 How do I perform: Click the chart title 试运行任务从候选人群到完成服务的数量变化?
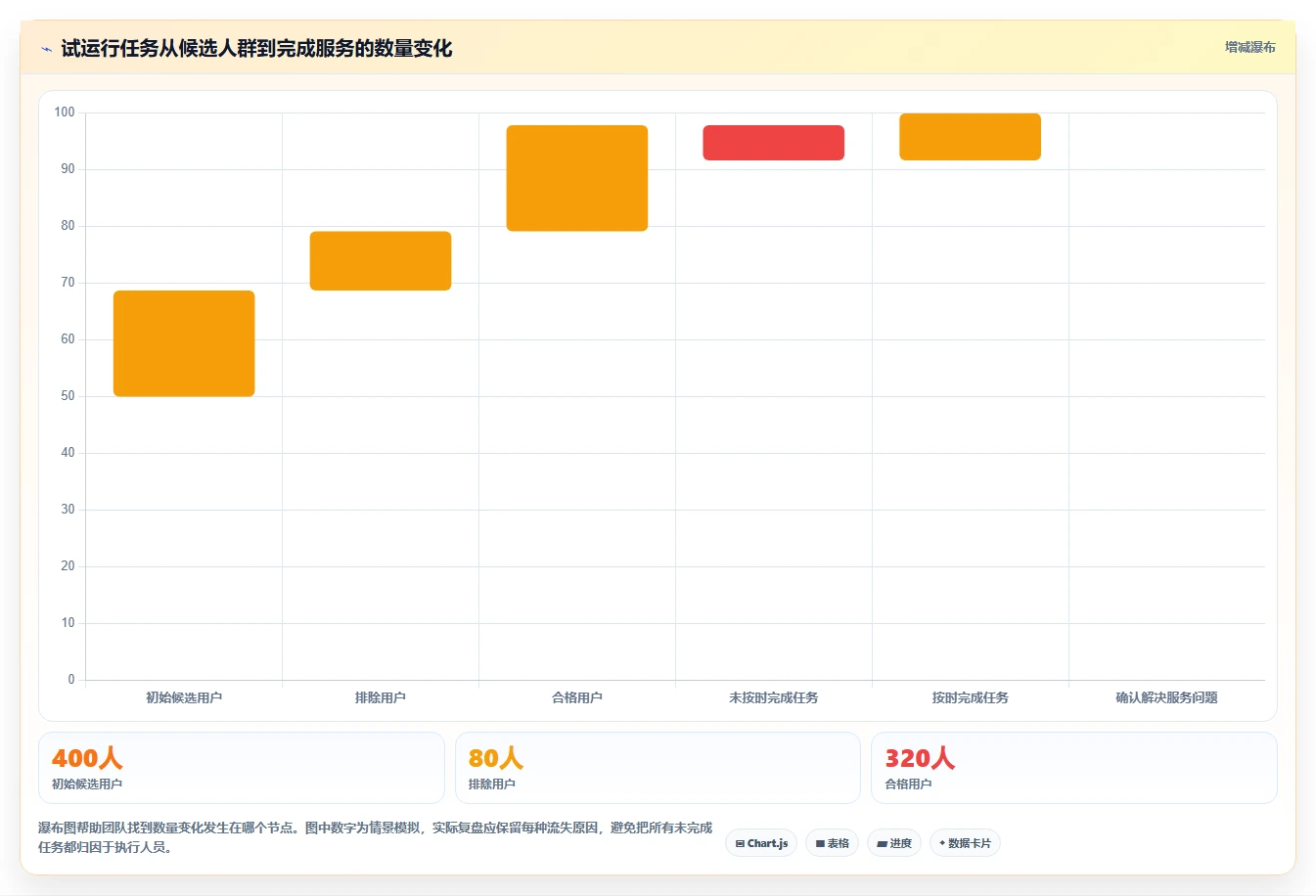tap(256, 49)
